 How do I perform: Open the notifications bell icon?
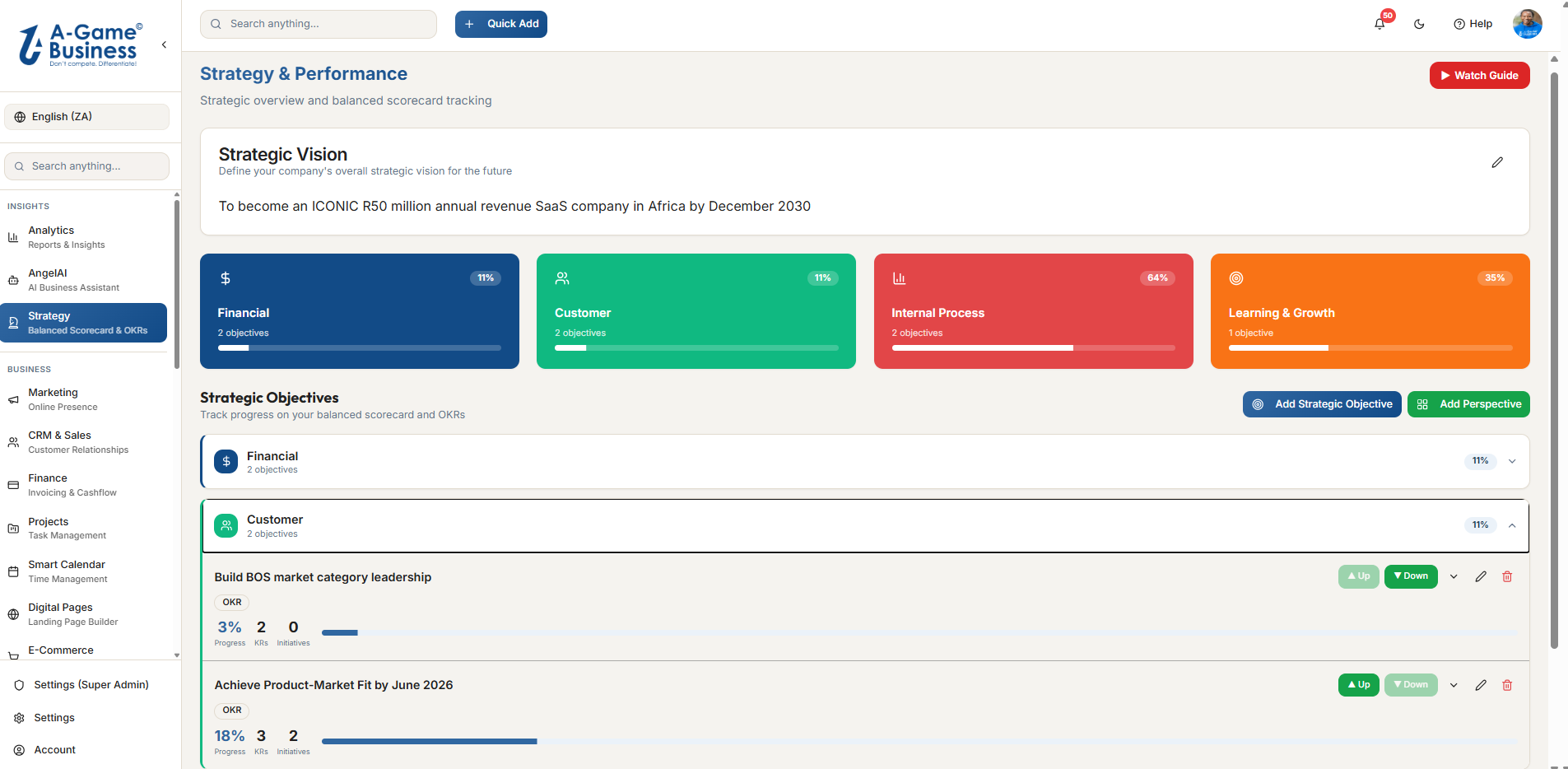click(x=1380, y=24)
